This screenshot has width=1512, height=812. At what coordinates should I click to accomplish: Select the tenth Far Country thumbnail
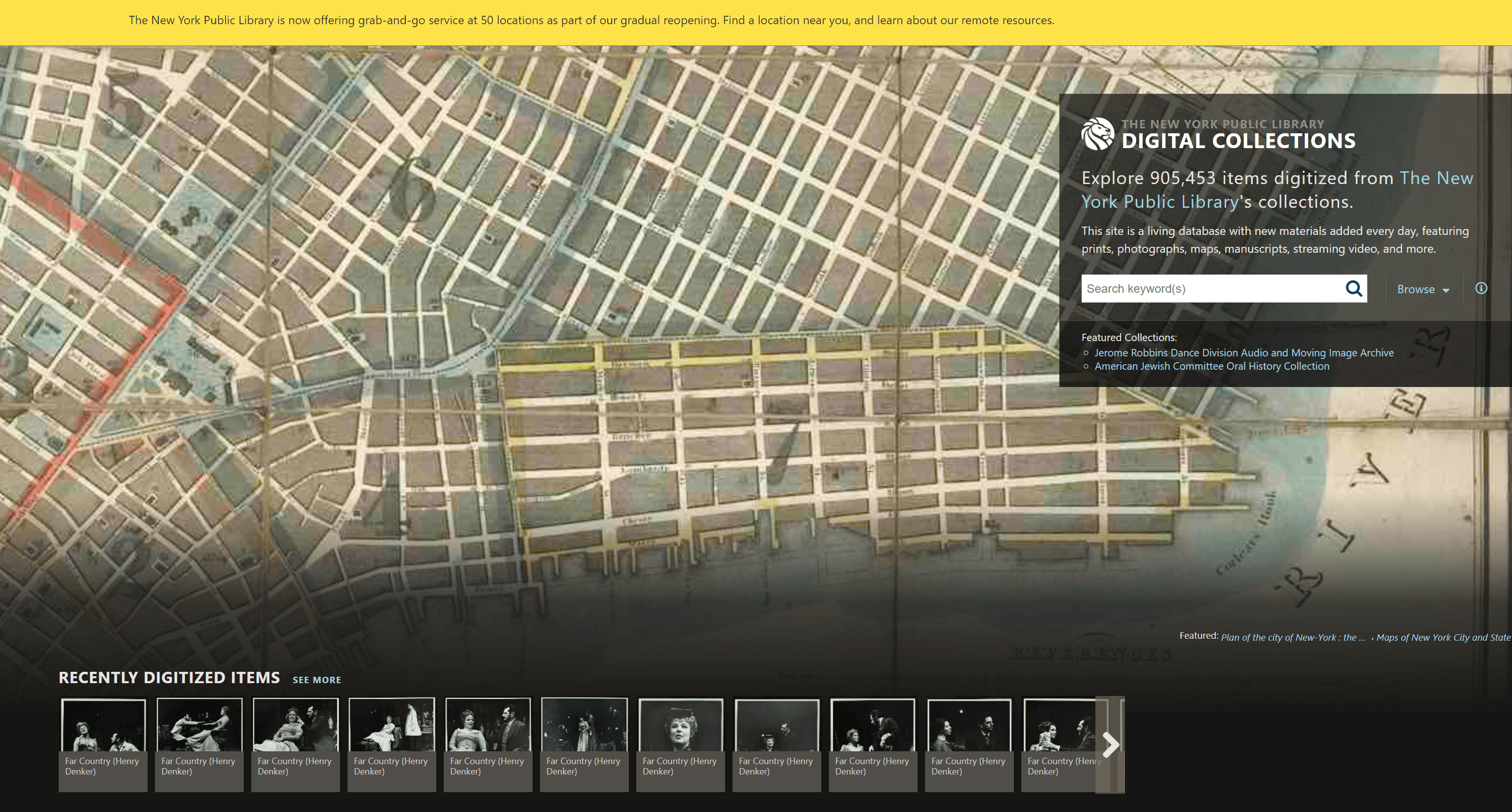pos(969,726)
